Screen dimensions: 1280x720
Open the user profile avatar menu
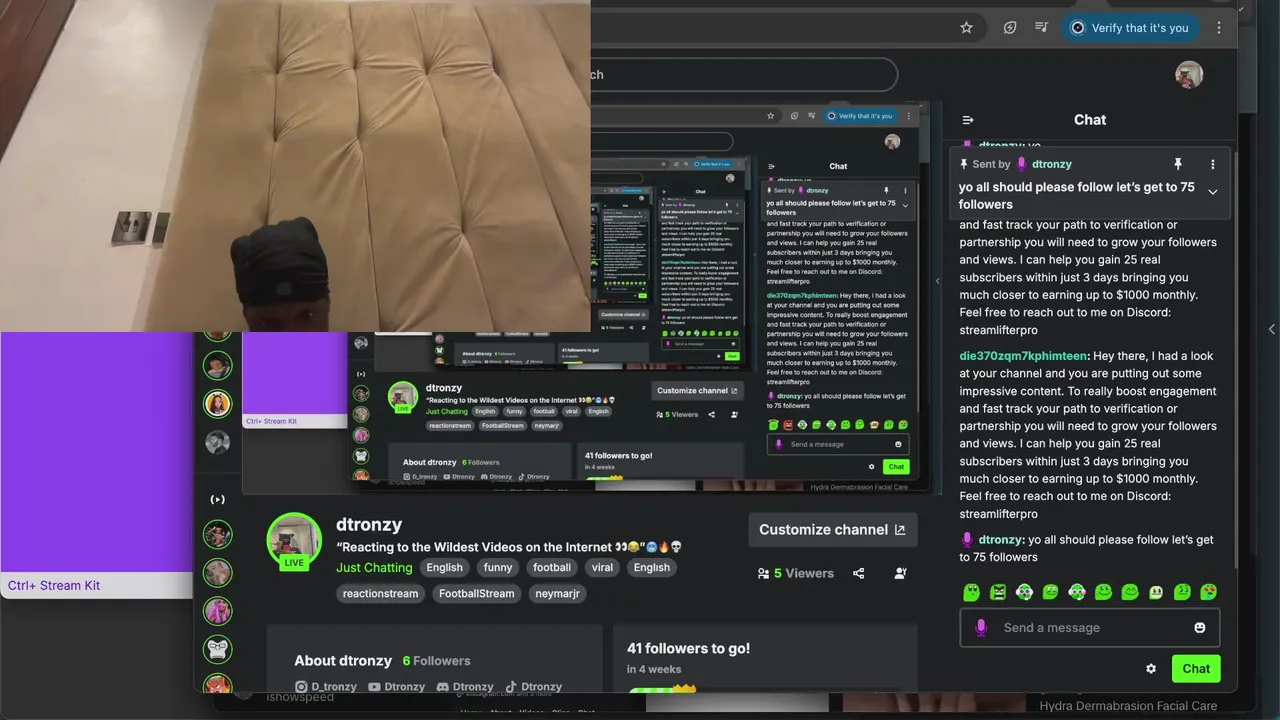1189,74
